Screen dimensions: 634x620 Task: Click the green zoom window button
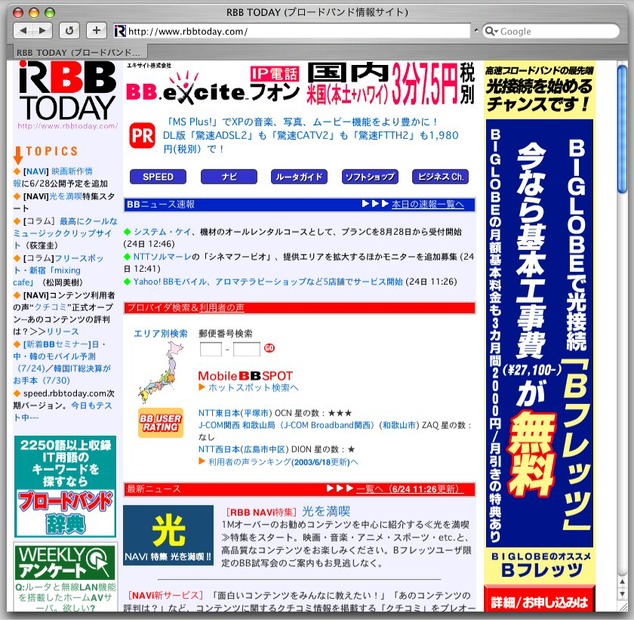tap(50, 13)
